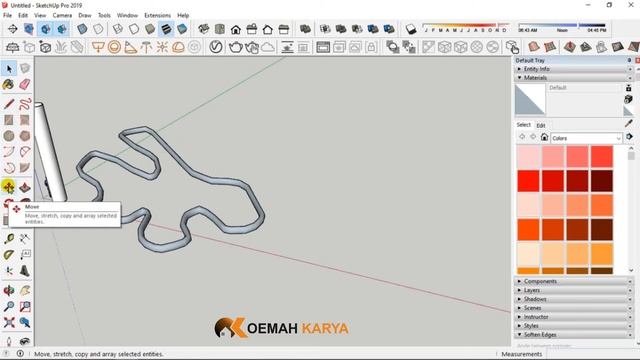Expand the Scenes panel
This screenshot has width=640, height=360.
point(573,308)
